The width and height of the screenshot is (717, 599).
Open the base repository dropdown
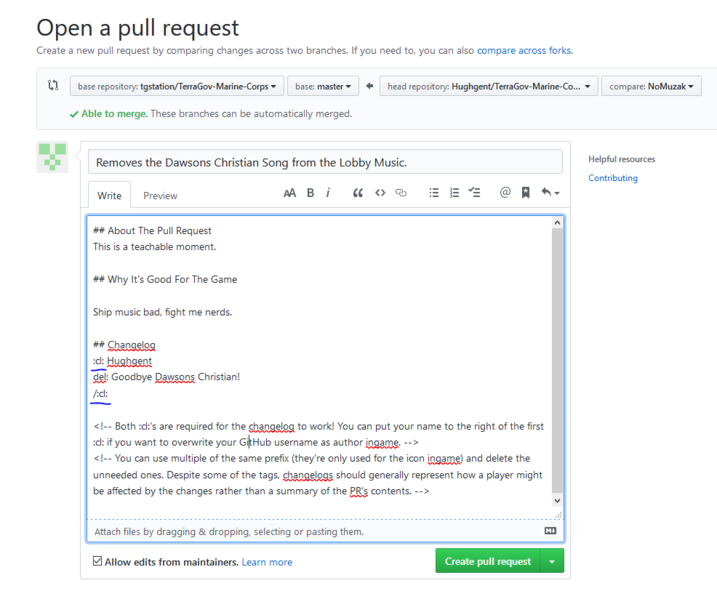coord(177,86)
